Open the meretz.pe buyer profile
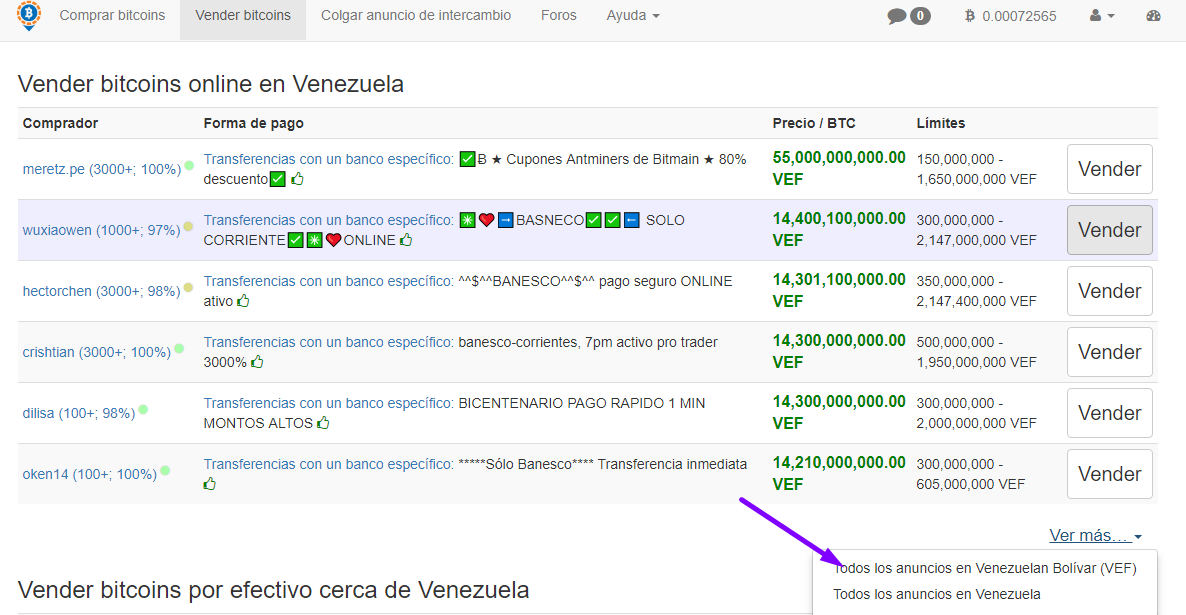The height and width of the screenshot is (615, 1186). [x=101, y=169]
